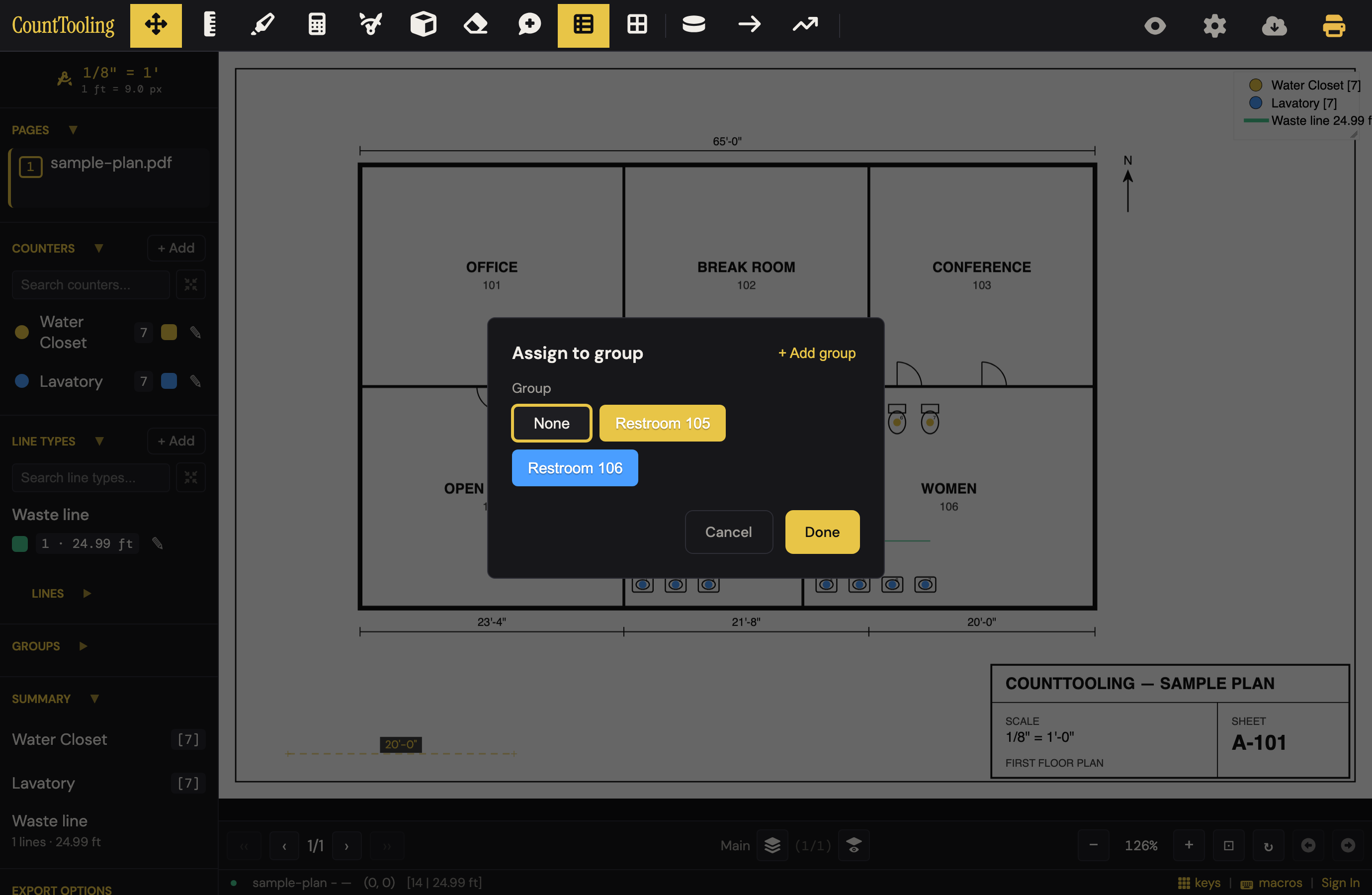This screenshot has width=1372, height=895.
Task: Zoom in with plus button
Action: point(1189,845)
